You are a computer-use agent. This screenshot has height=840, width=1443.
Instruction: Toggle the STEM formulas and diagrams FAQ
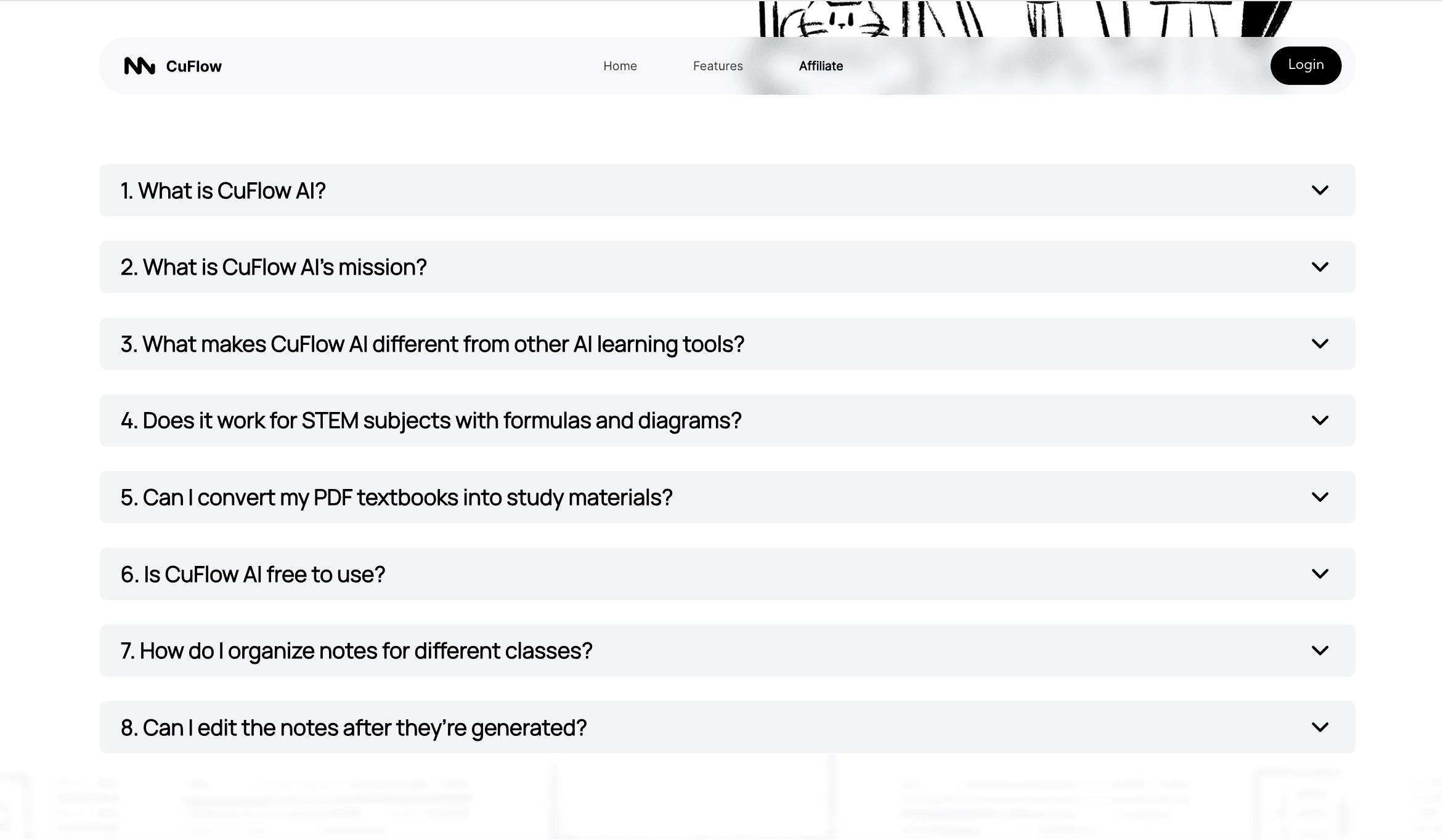pyautogui.click(x=431, y=421)
